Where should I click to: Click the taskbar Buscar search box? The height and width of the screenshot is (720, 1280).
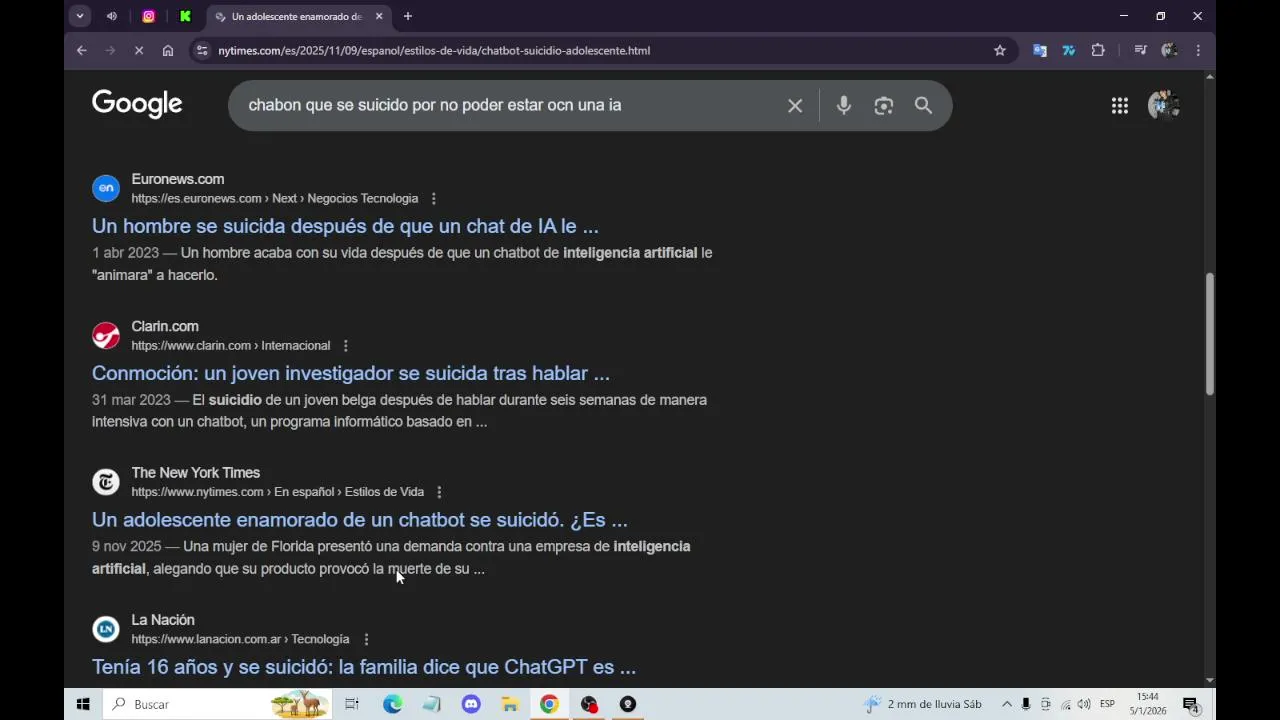217,704
